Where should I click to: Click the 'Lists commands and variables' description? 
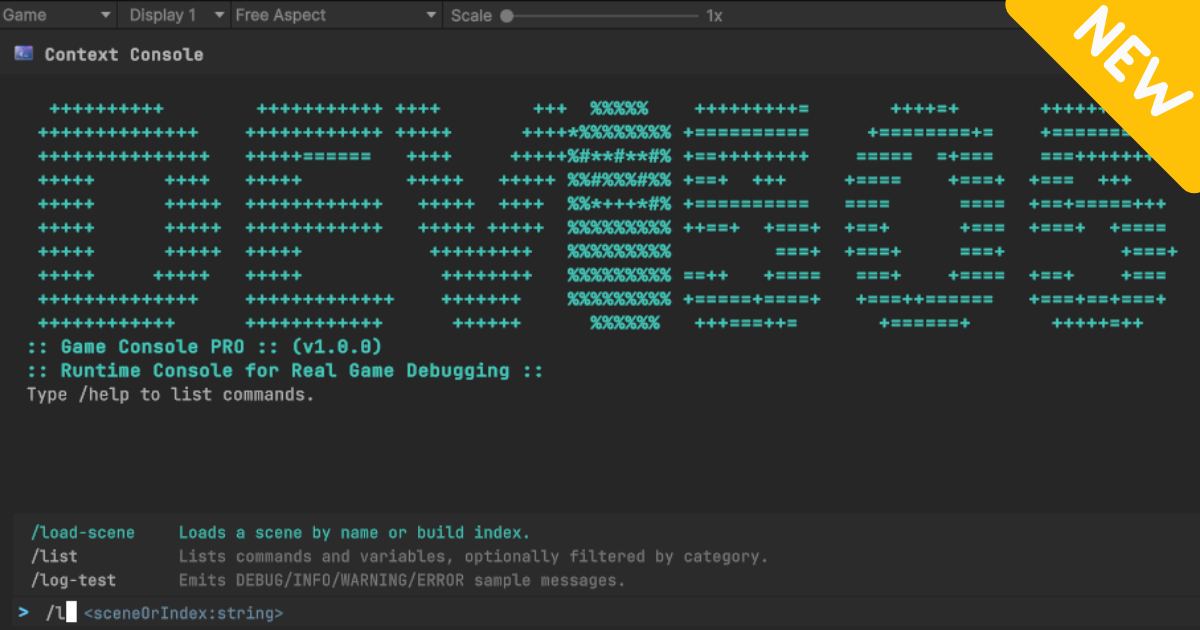(x=474, y=557)
